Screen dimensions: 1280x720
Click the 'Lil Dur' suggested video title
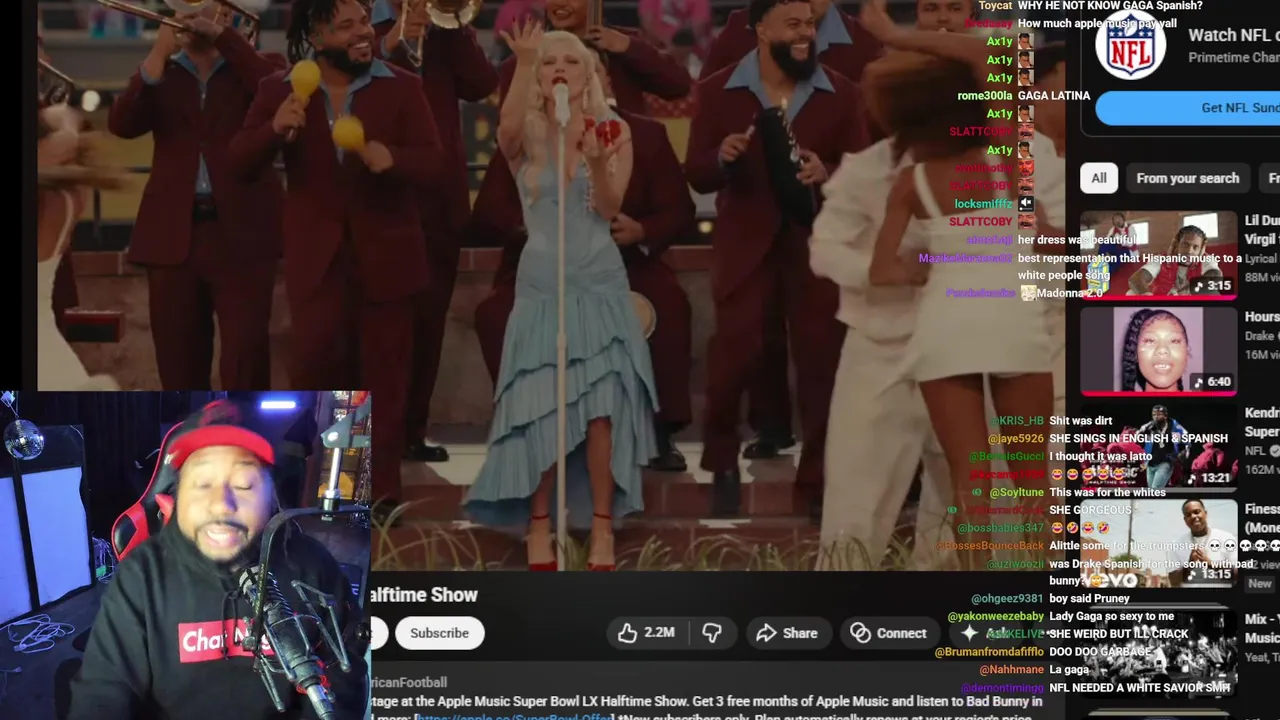coord(1262,221)
